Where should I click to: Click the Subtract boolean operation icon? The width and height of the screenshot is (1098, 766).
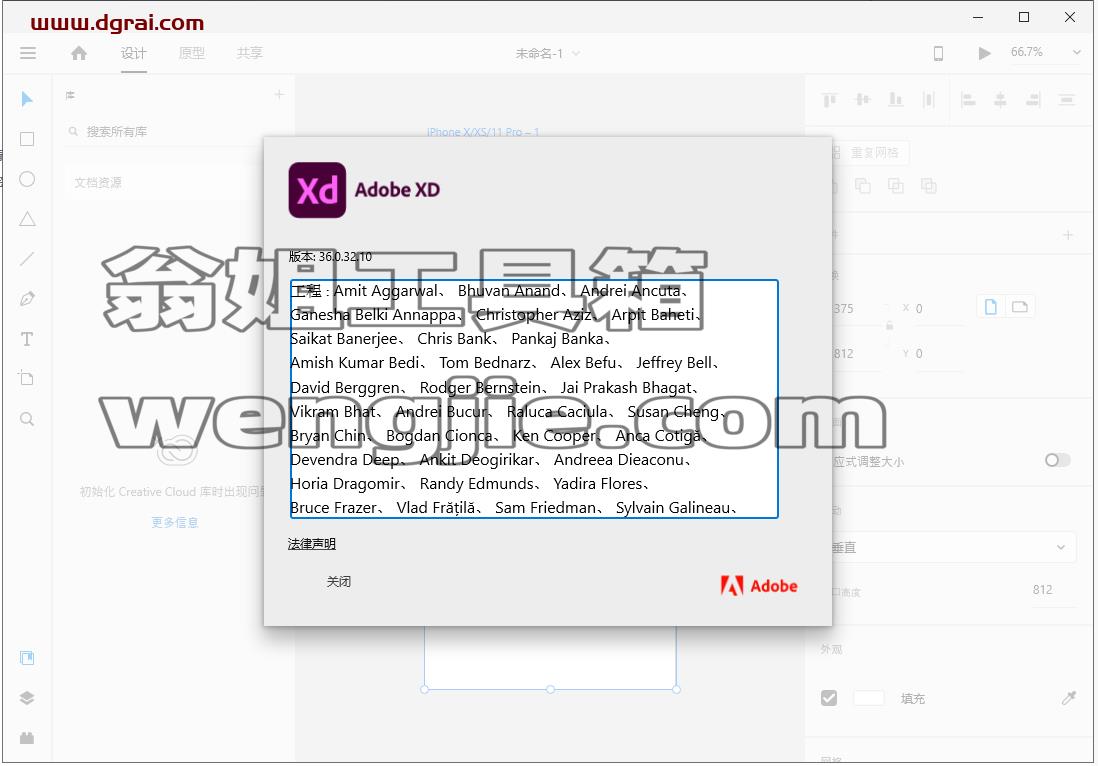(863, 186)
